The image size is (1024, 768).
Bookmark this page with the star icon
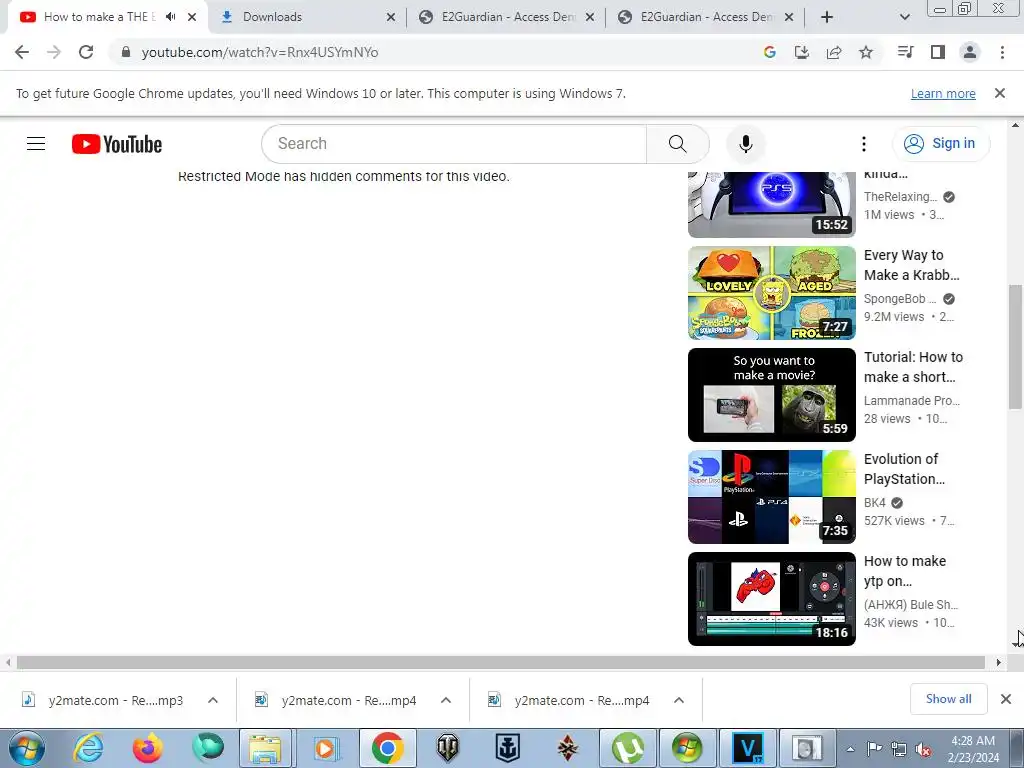click(866, 52)
